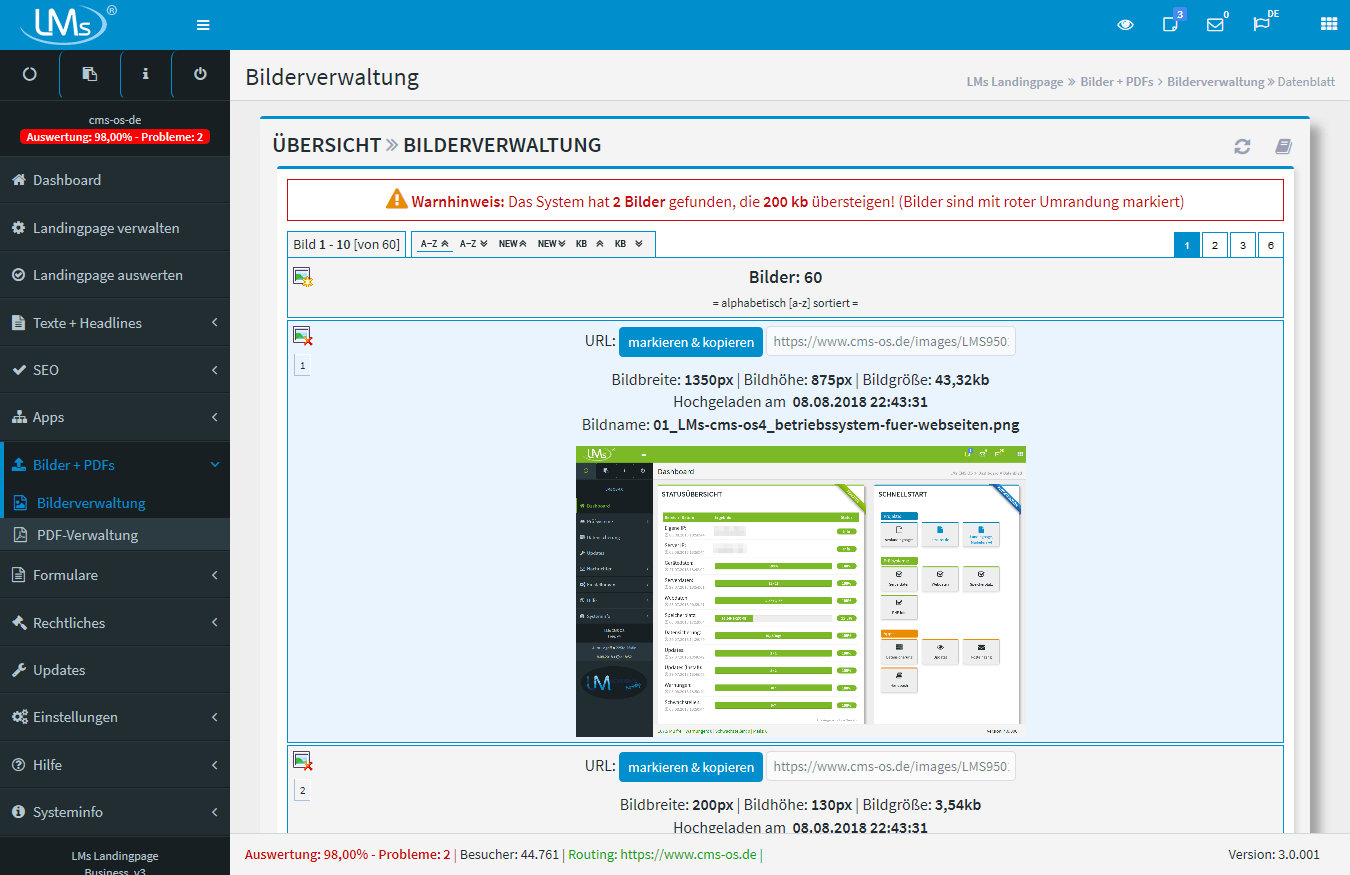Click markieren & kopieren for image 1
The image size is (1350, 875).
[691, 342]
